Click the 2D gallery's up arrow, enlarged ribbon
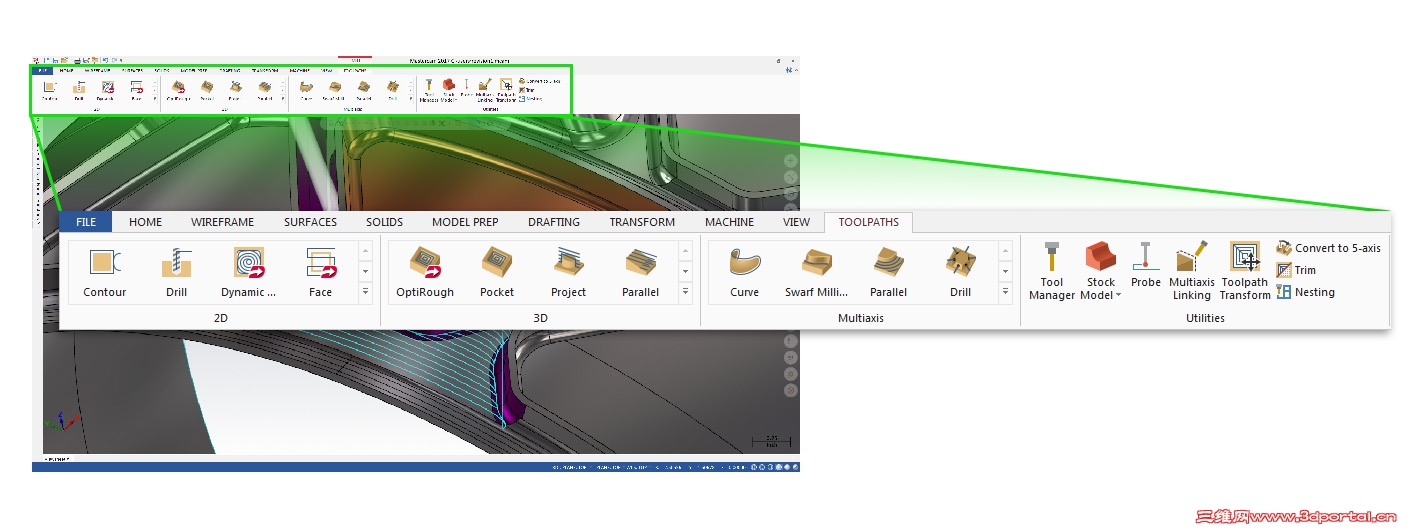Viewport: 1416px width, 530px height. pos(365,250)
